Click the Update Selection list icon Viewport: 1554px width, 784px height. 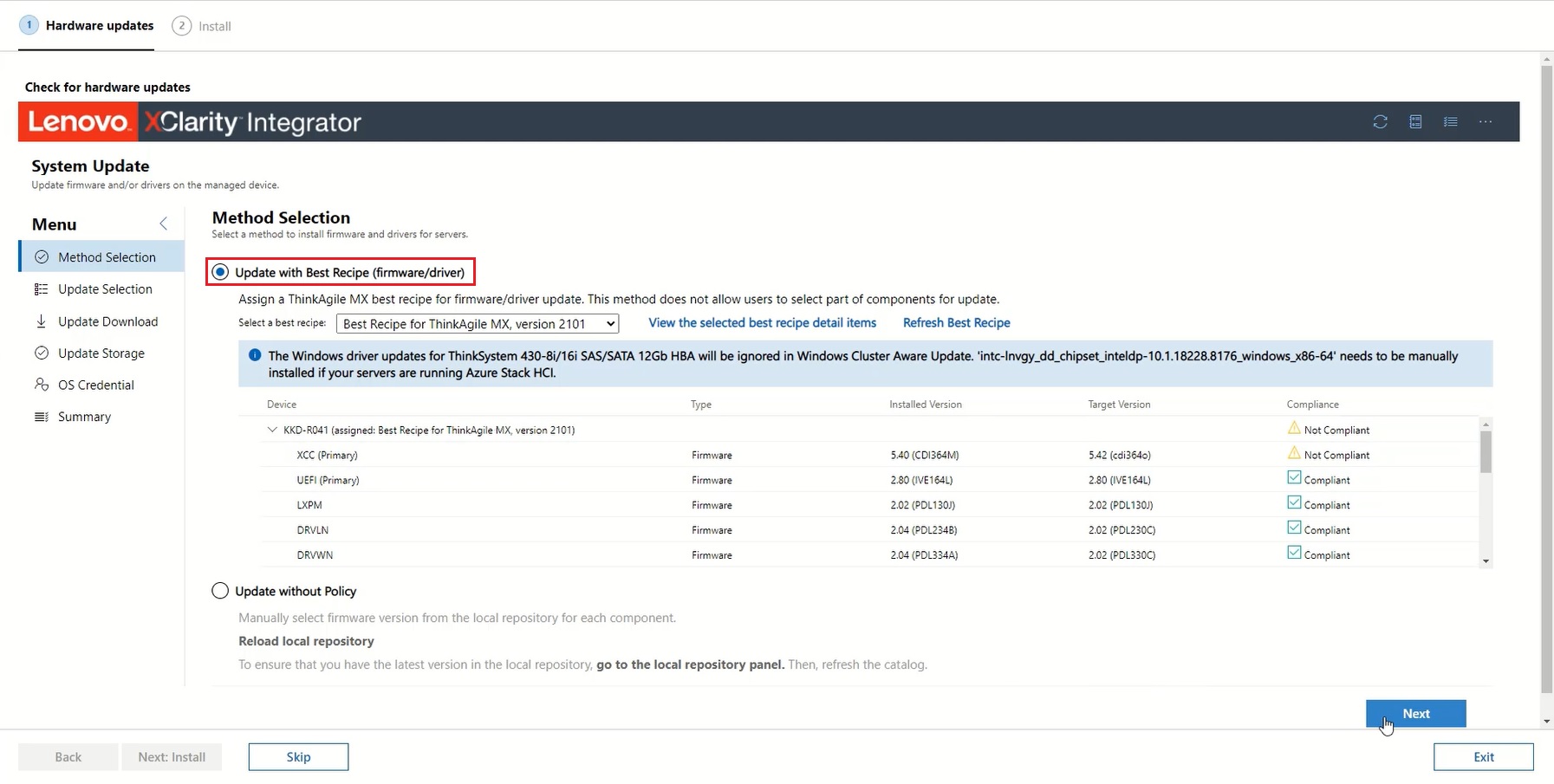(41, 289)
